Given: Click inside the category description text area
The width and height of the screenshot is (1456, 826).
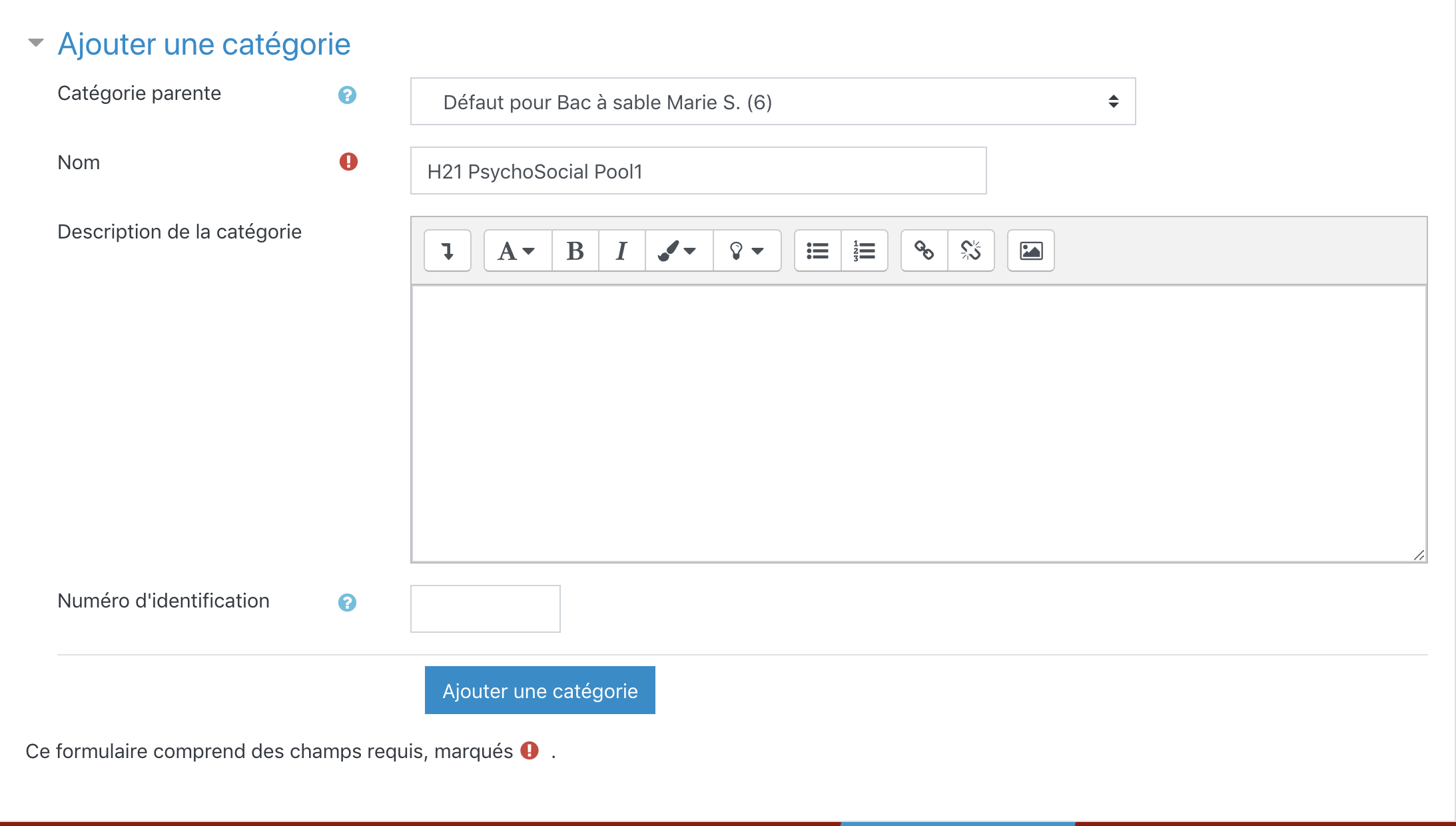Looking at the screenshot, I should coord(918,424).
